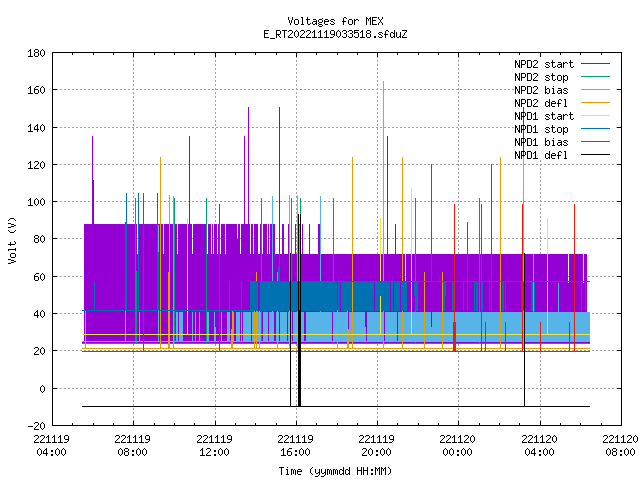
Task: Click the 221119 08:00 time tick label
Action: coord(133,446)
